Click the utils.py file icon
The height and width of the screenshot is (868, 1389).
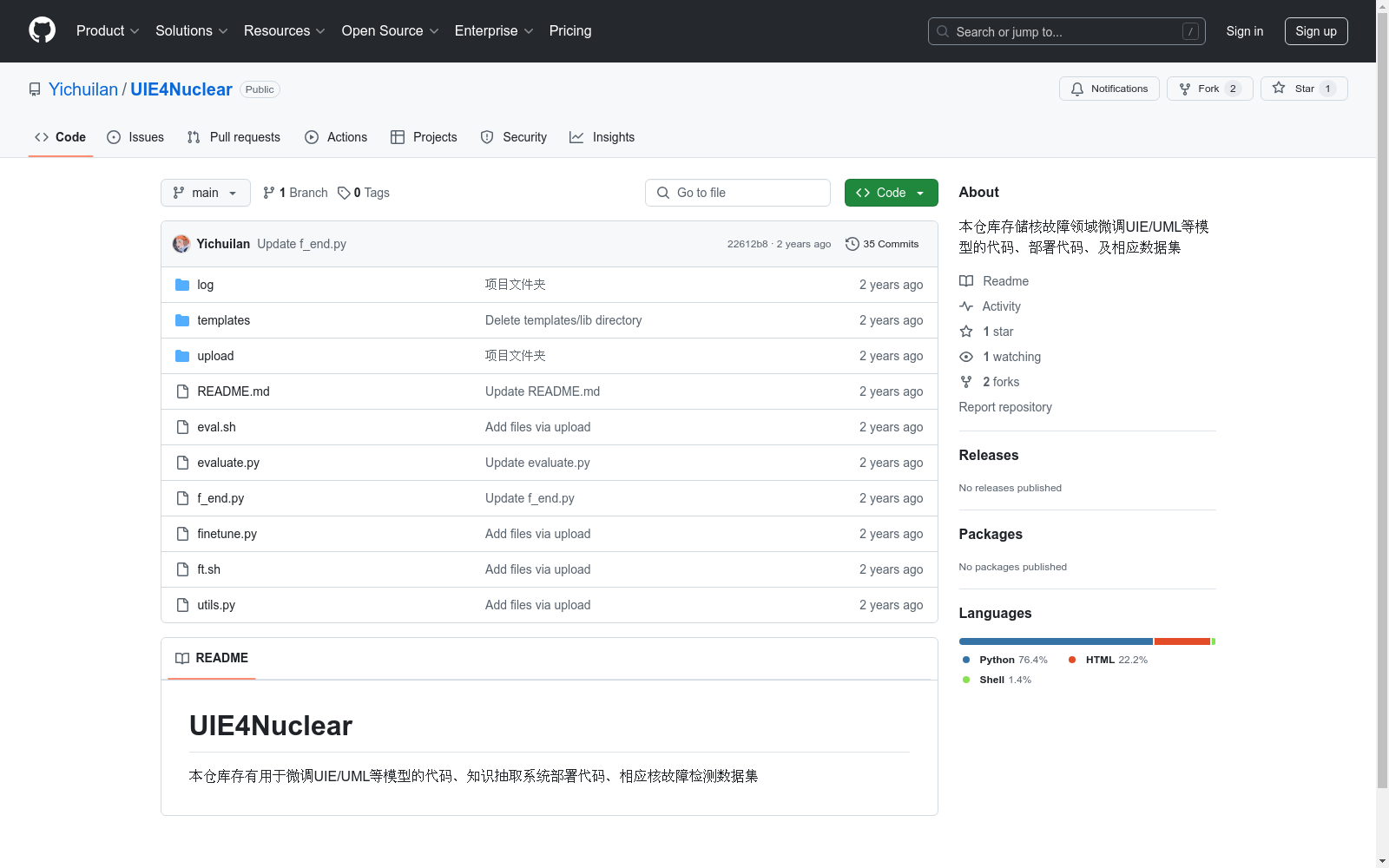click(182, 605)
